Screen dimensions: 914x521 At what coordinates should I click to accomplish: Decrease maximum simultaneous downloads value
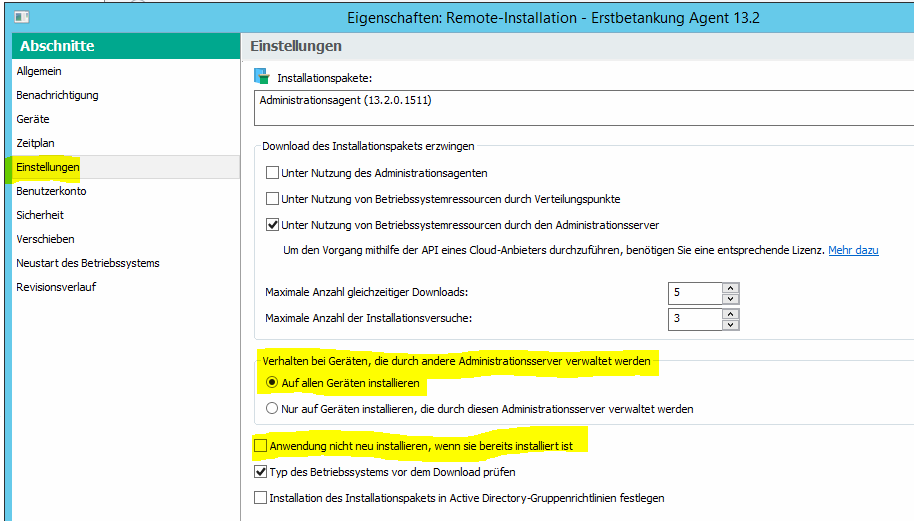730,299
